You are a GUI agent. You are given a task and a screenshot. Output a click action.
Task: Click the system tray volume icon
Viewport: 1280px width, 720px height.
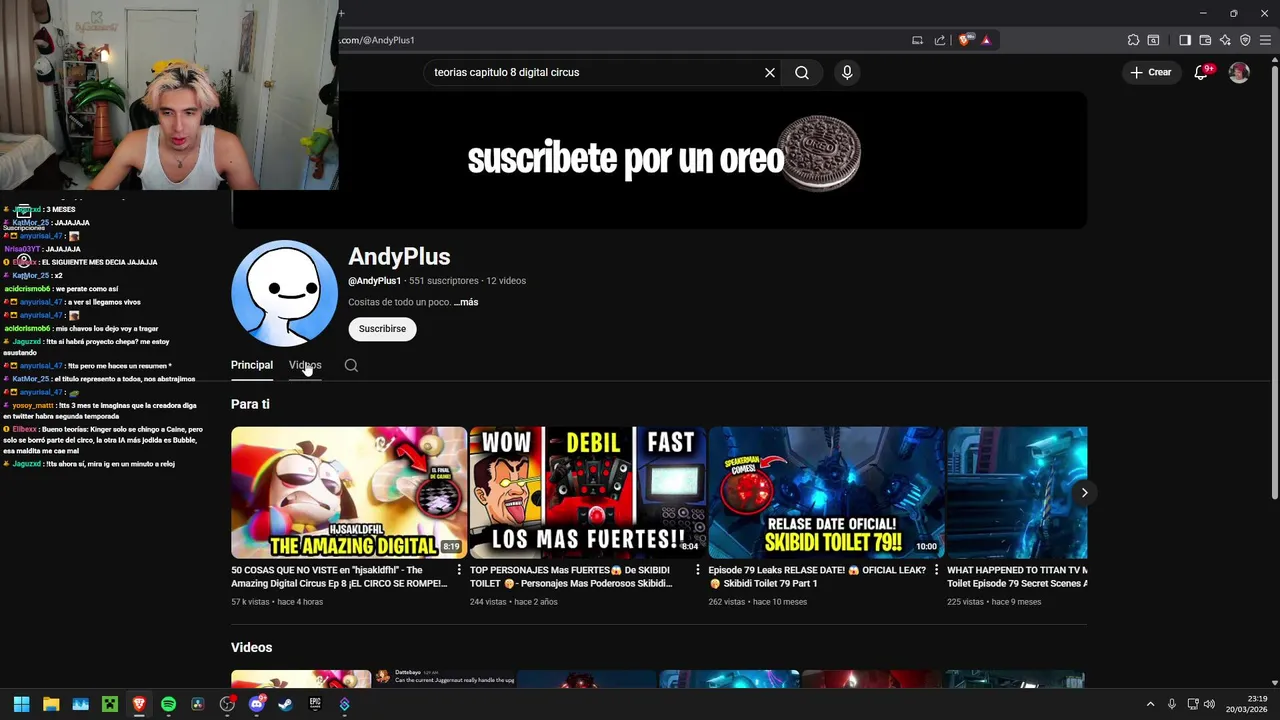(x=1209, y=704)
